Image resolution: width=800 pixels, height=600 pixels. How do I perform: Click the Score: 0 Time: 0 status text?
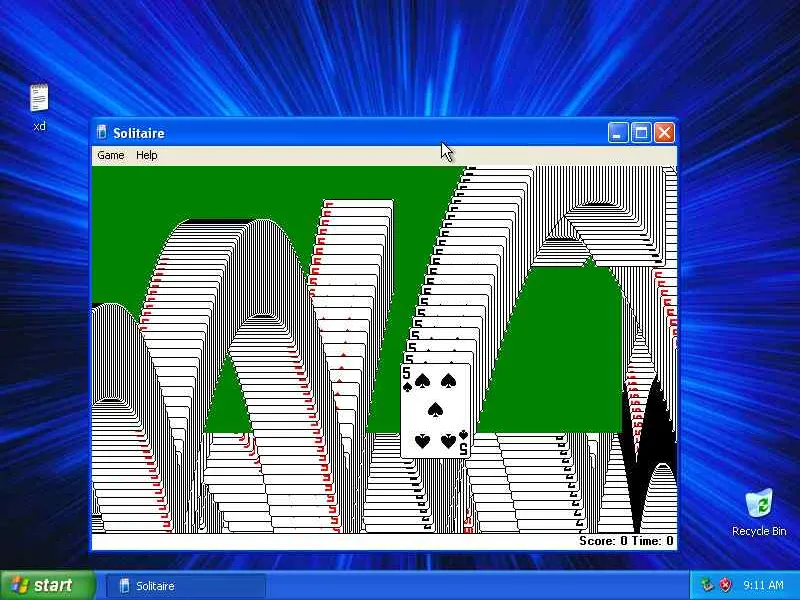pyautogui.click(x=626, y=541)
